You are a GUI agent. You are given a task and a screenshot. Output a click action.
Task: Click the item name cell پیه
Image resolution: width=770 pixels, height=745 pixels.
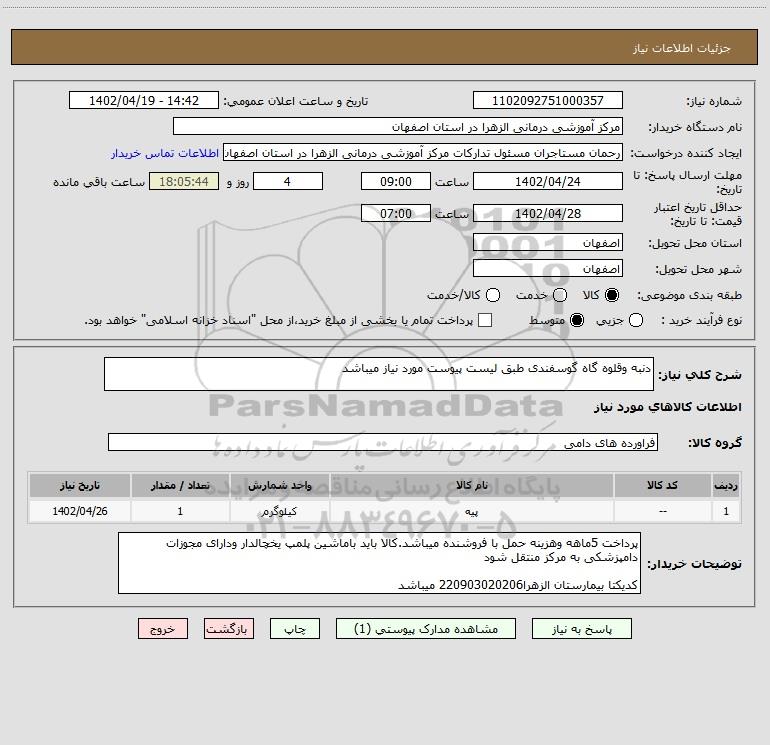coord(471,512)
